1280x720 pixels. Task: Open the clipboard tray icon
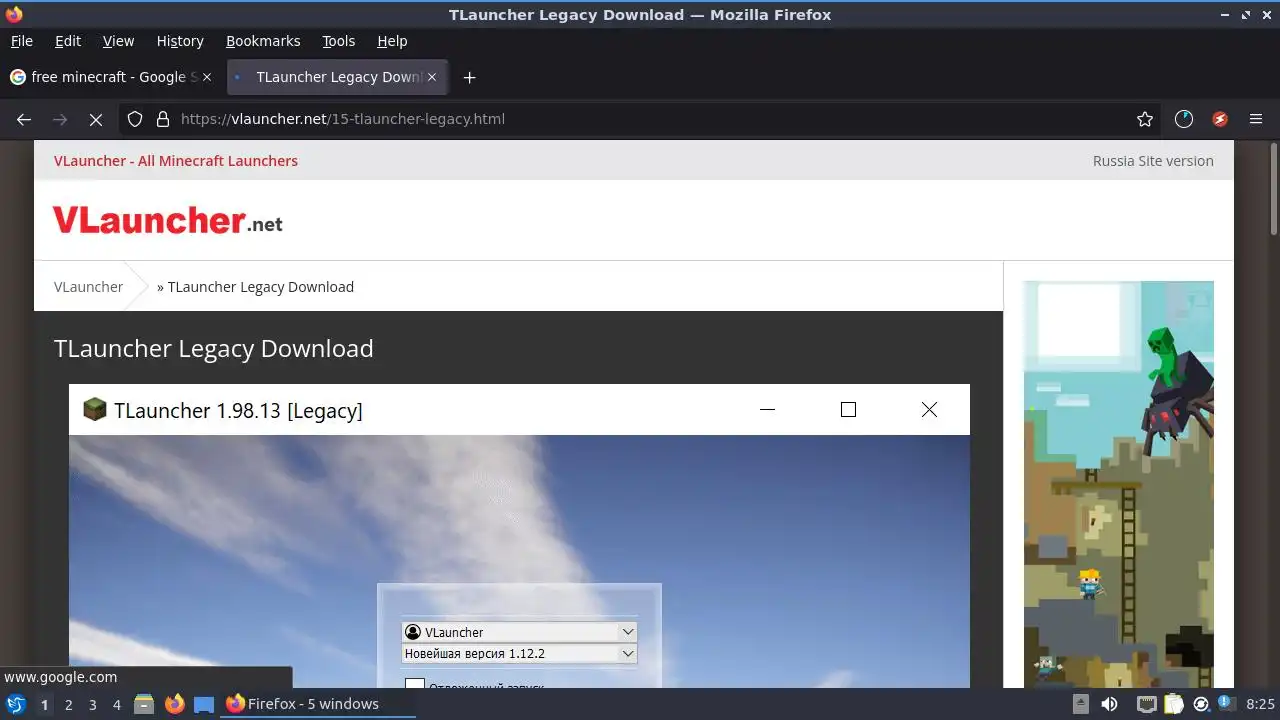(x=1173, y=704)
